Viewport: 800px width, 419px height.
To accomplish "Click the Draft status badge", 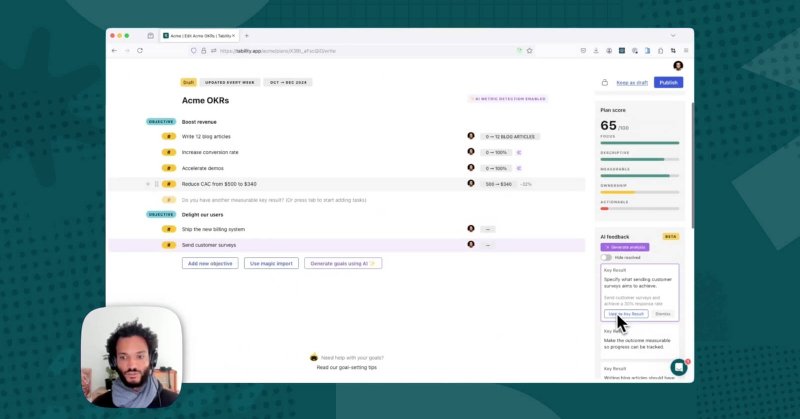I will point(188,82).
